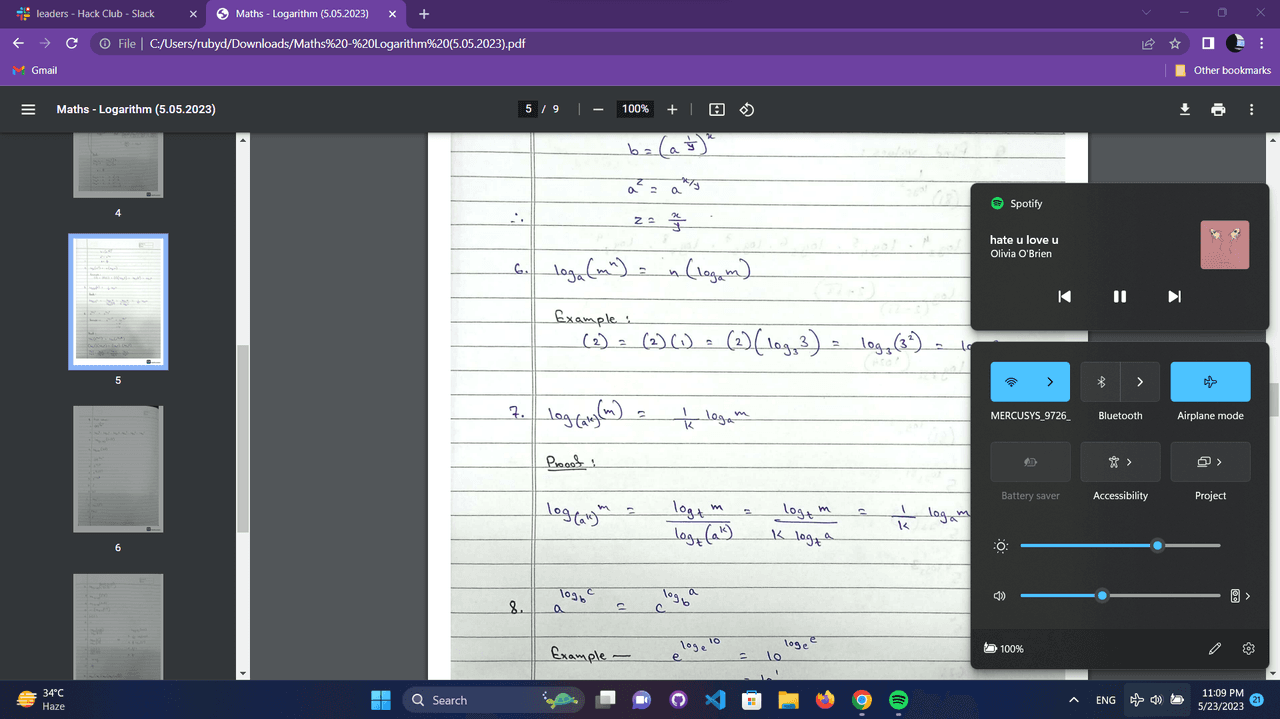The height and width of the screenshot is (719, 1280).
Task: Click the volume slider
Action: pyautogui.click(x=1102, y=595)
